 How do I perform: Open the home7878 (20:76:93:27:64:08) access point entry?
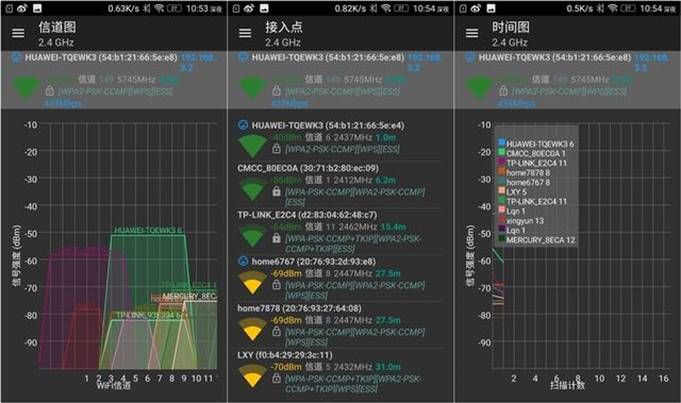pos(340,325)
